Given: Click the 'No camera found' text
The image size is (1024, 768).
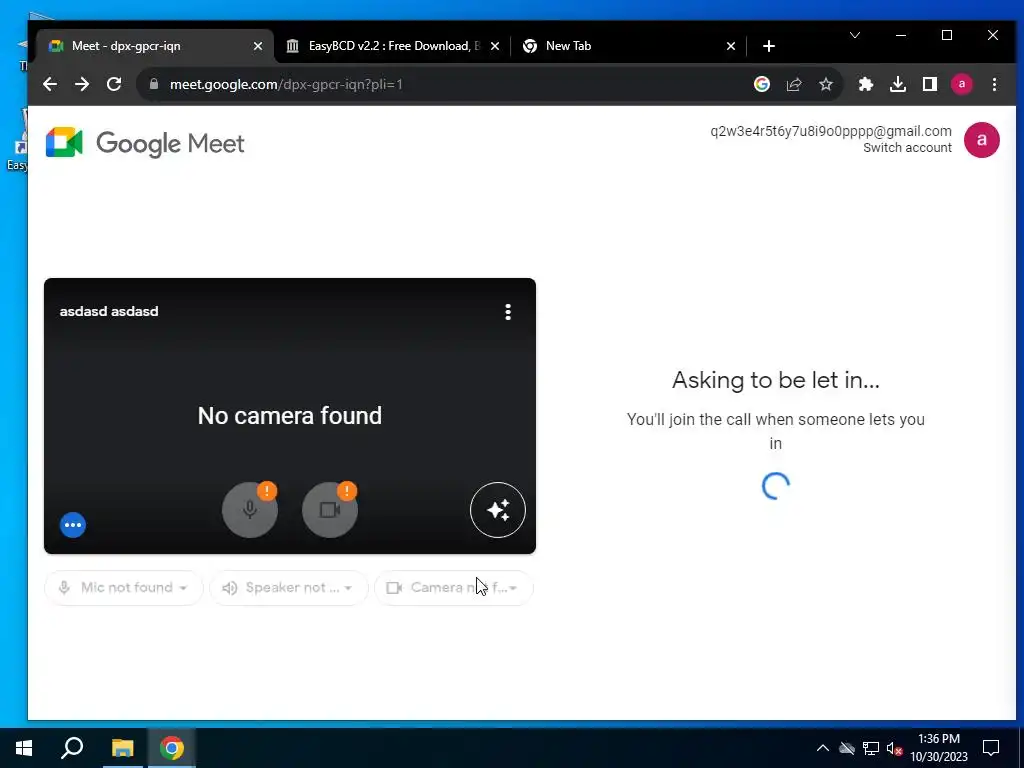Looking at the screenshot, I should tap(290, 416).
